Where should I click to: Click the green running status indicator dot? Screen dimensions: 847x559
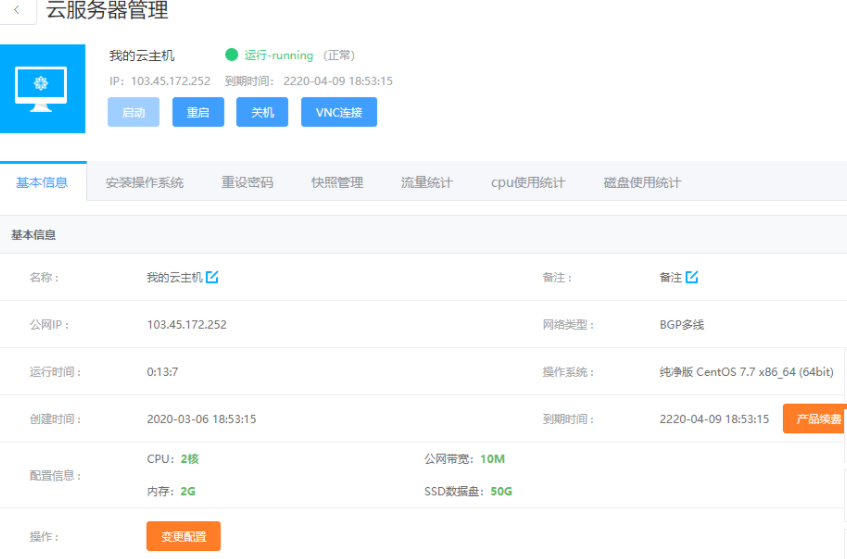232,55
